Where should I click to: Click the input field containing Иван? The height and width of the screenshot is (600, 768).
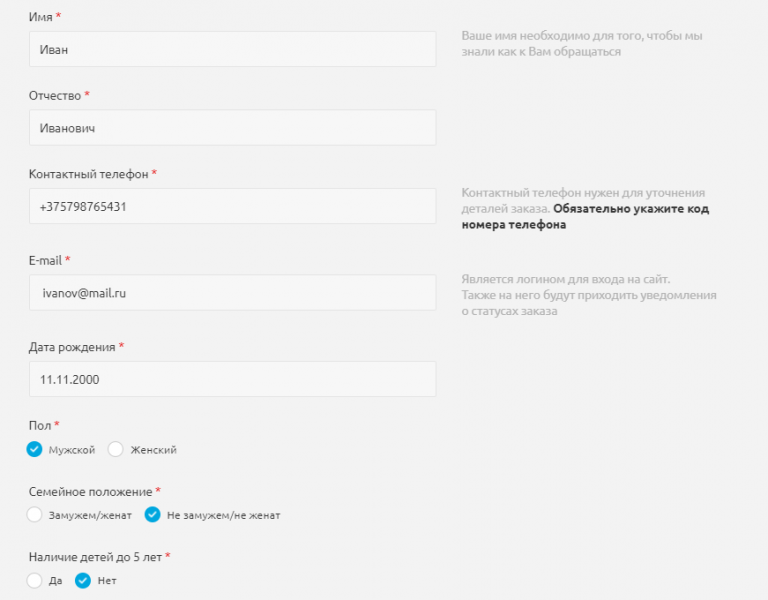tap(232, 49)
